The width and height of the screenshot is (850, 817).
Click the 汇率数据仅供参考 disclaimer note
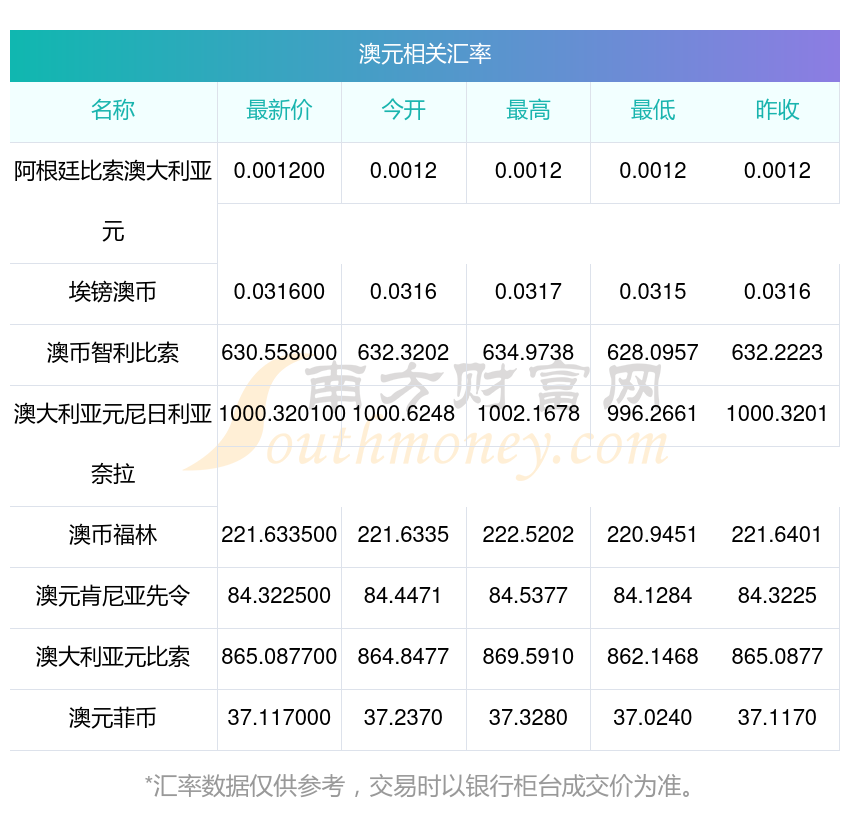pos(419,787)
